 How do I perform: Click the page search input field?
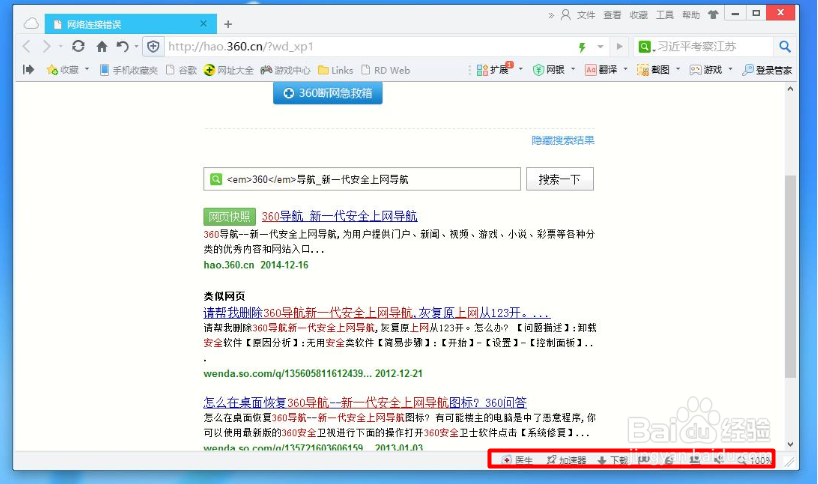click(x=362, y=179)
